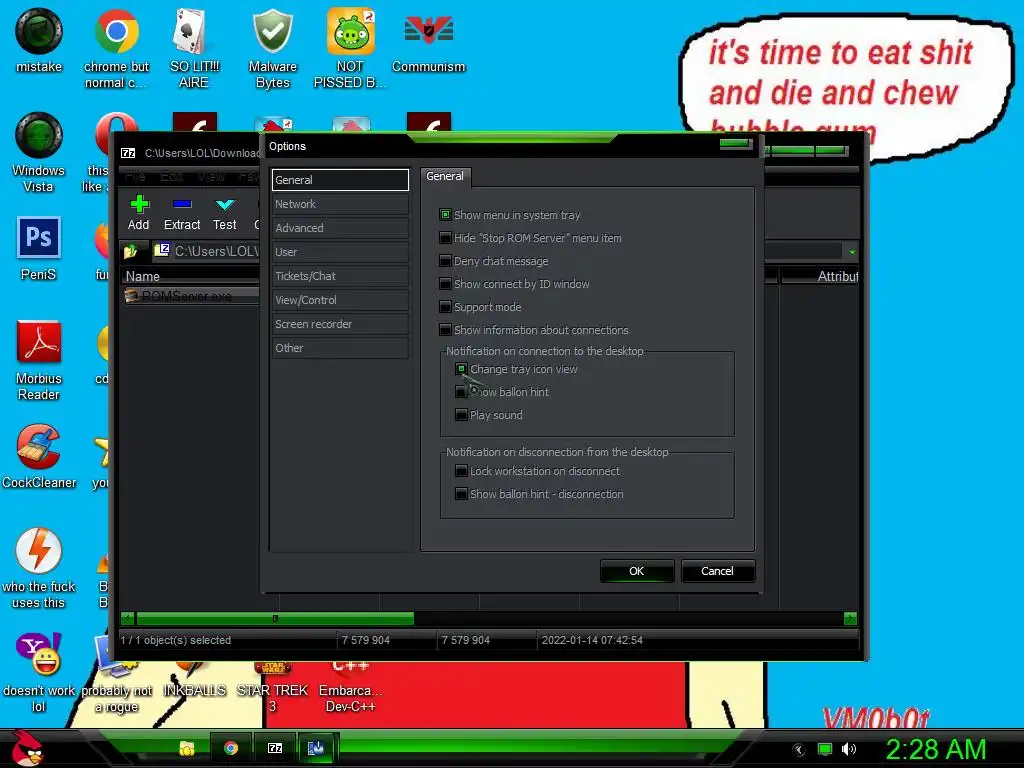Select the Screen recorder category

click(340, 324)
